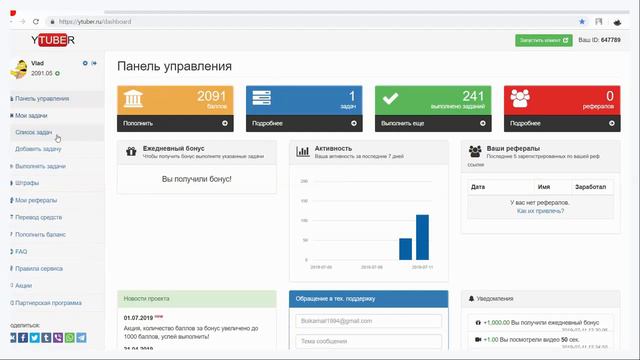Click Пополнить on the orange card
The width and height of the screenshot is (640, 360).
pyautogui.click(x=138, y=123)
